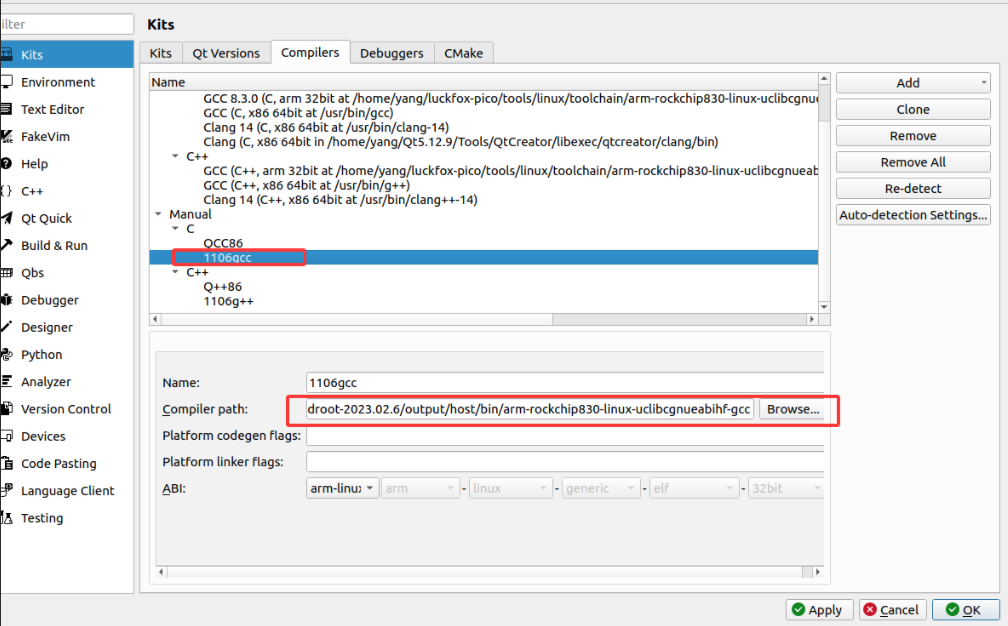Collapse the auto-detected C++ compilers group

pyautogui.click(x=175, y=157)
